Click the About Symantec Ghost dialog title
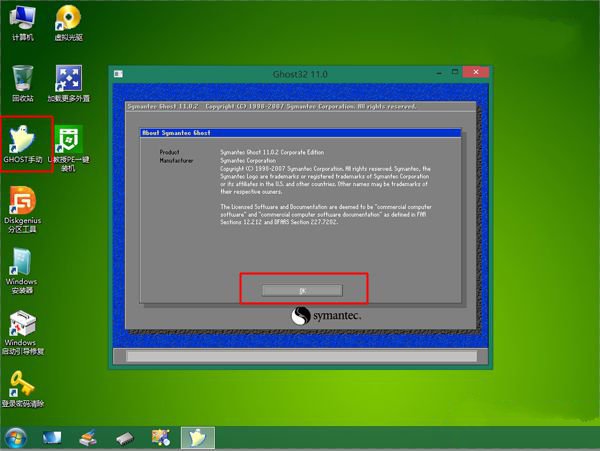 [176, 133]
